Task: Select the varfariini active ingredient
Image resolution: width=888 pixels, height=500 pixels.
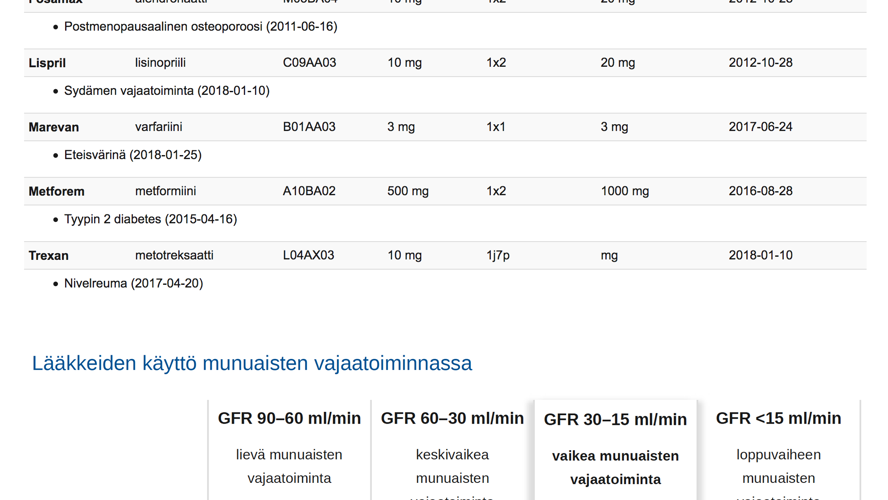Action: (158, 127)
